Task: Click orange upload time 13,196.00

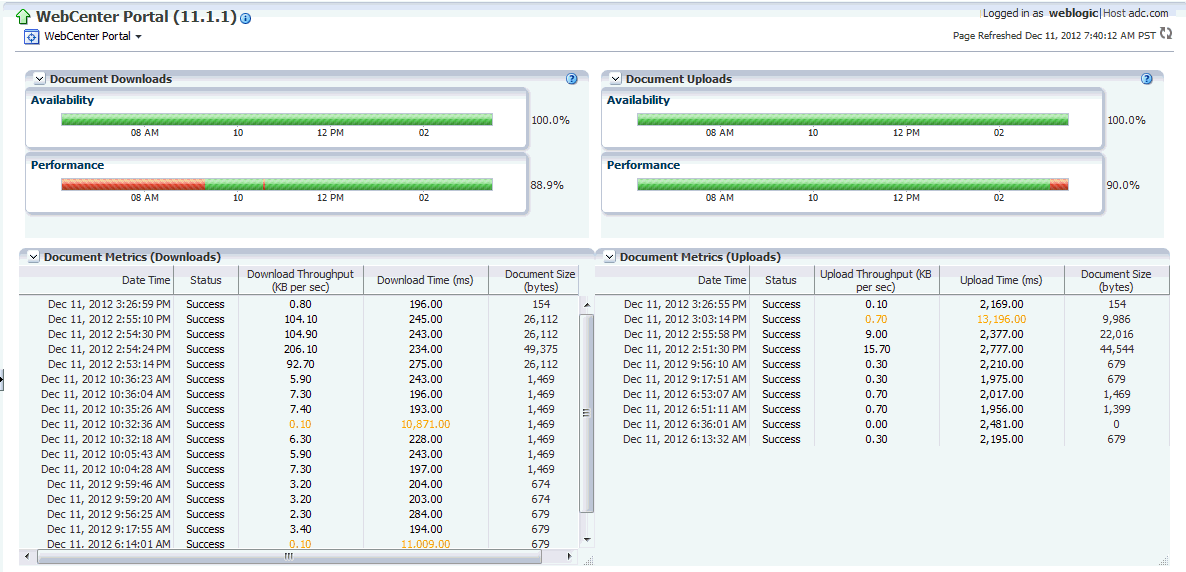Action: (x=1001, y=319)
